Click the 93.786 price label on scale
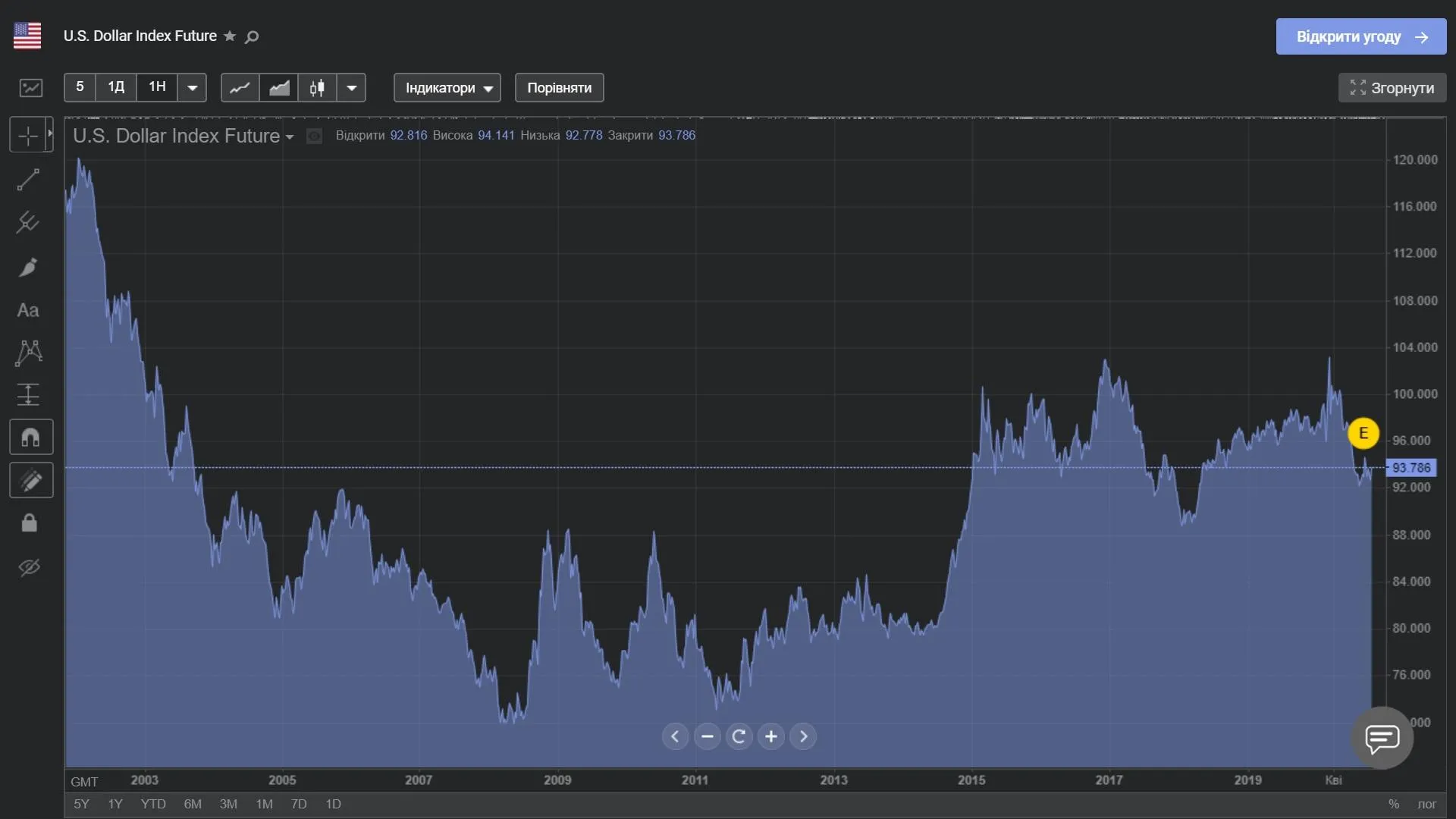The image size is (1456, 819). tap(1410, 468)
